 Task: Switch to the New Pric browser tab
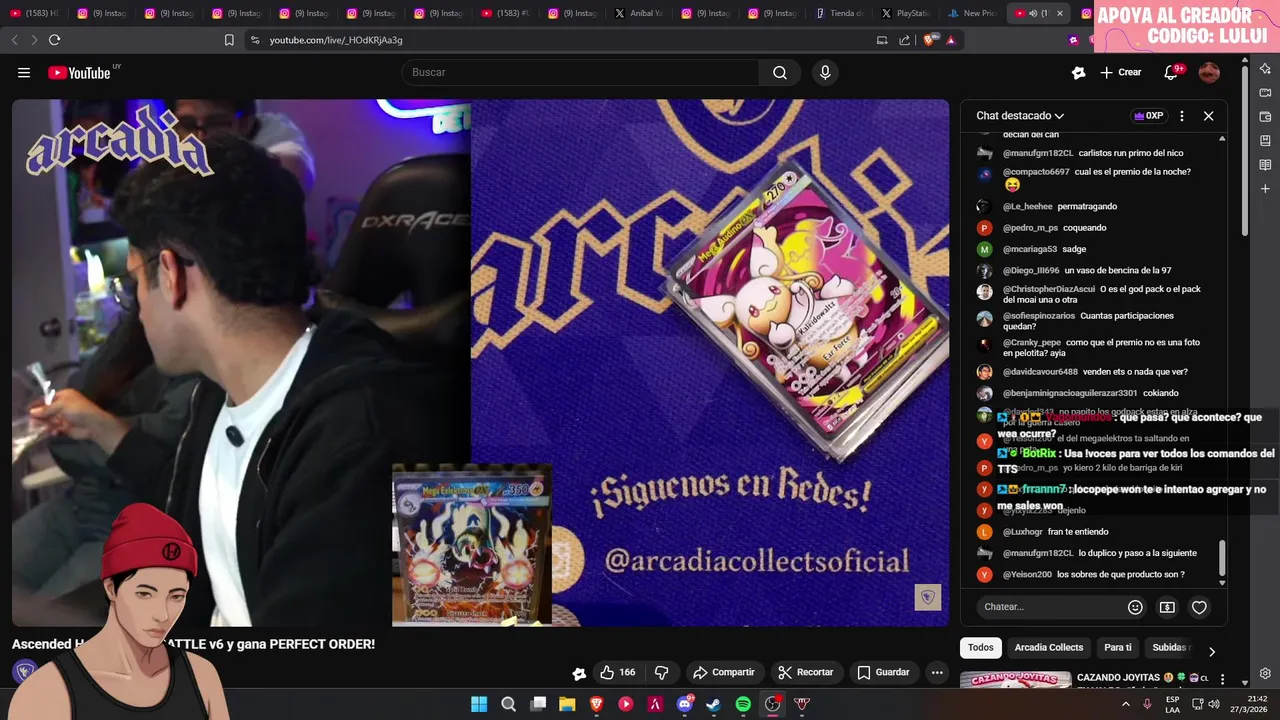coord(972,13)
